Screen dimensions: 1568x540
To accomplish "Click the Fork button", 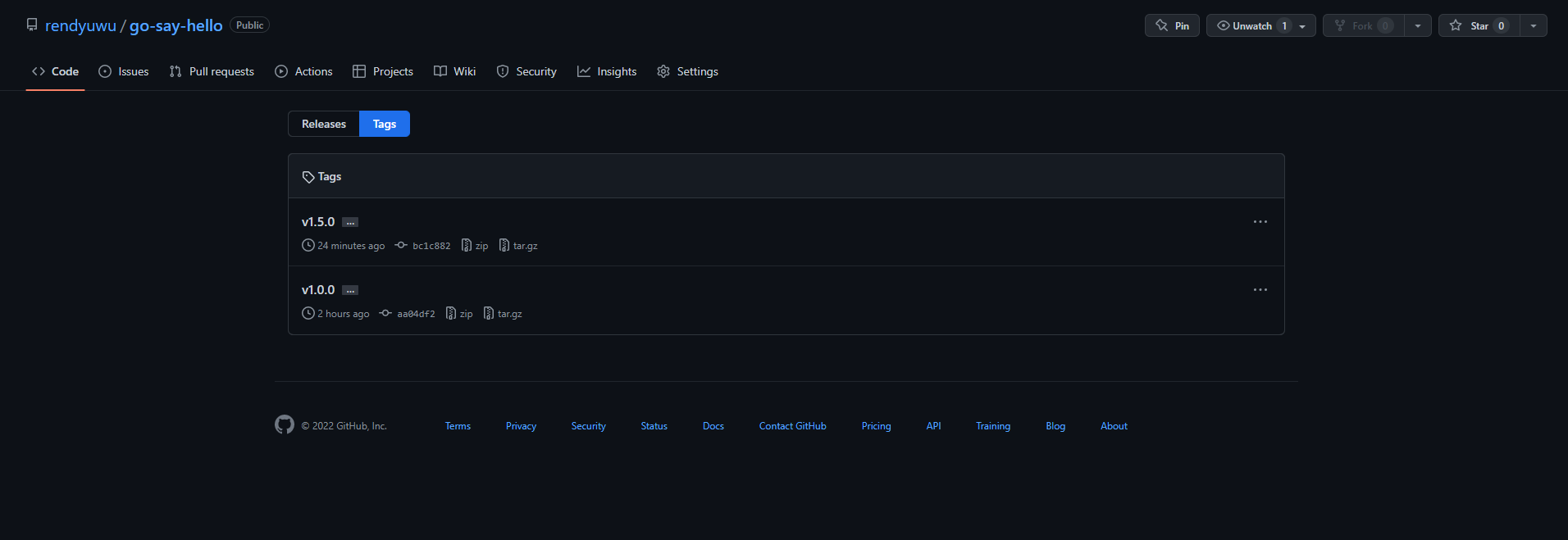I will click(1363, 25).
